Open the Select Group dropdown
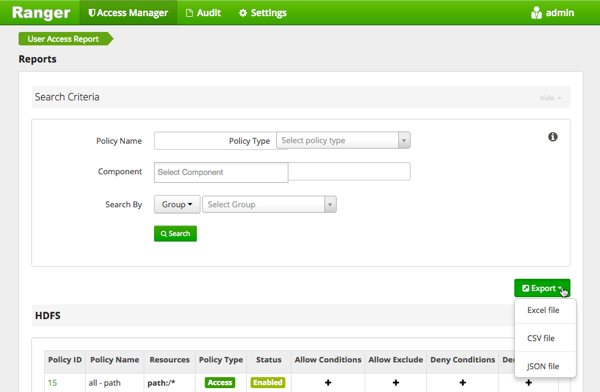Screen dimensions: 600x392 [x=269, y=204]
